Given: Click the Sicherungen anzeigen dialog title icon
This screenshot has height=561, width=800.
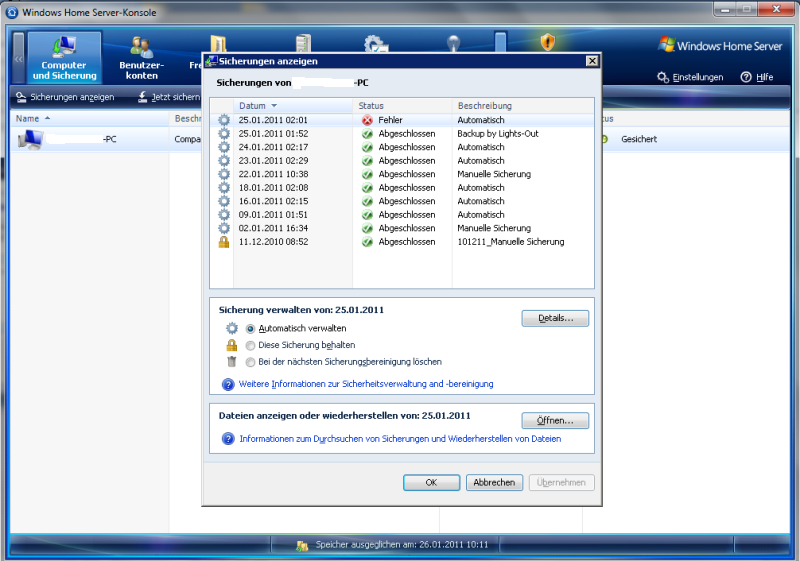Looking at the screenshot, I should 211,61.
